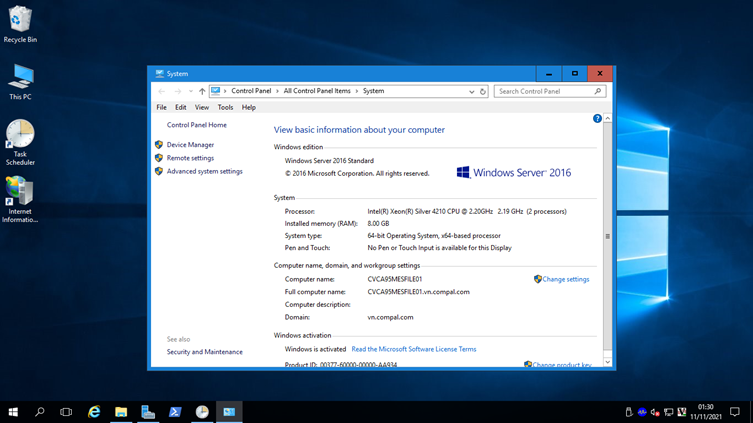The width and height of the screenshot is (753, 423).
Task: Click Control Panel breadcrumb in address bar
Action: point(251,91)
